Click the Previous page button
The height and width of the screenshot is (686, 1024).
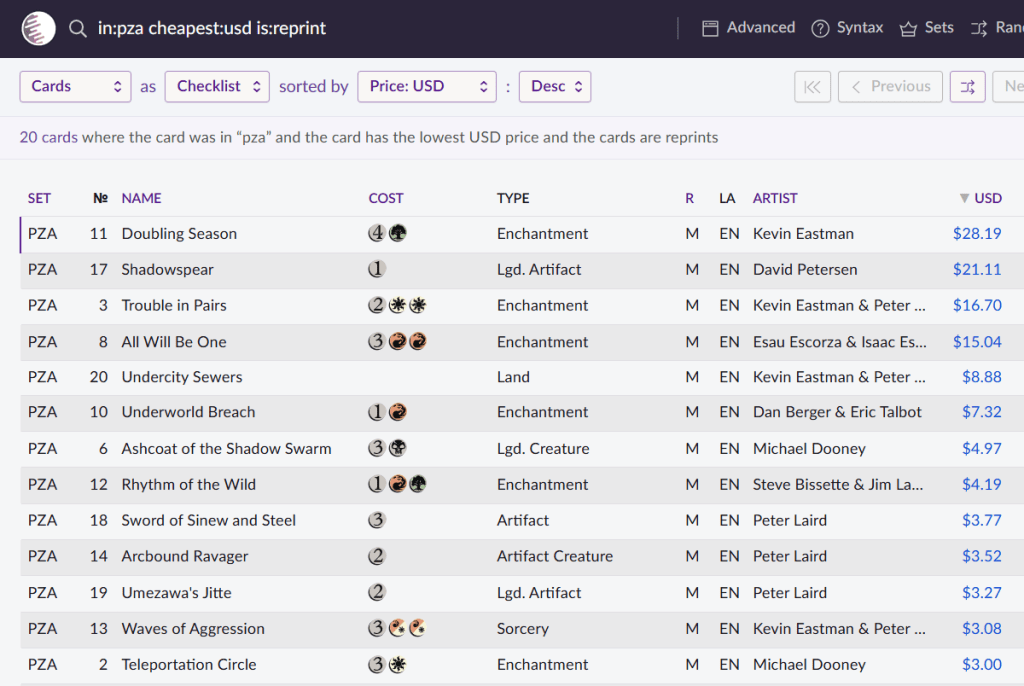coord(889,87)
